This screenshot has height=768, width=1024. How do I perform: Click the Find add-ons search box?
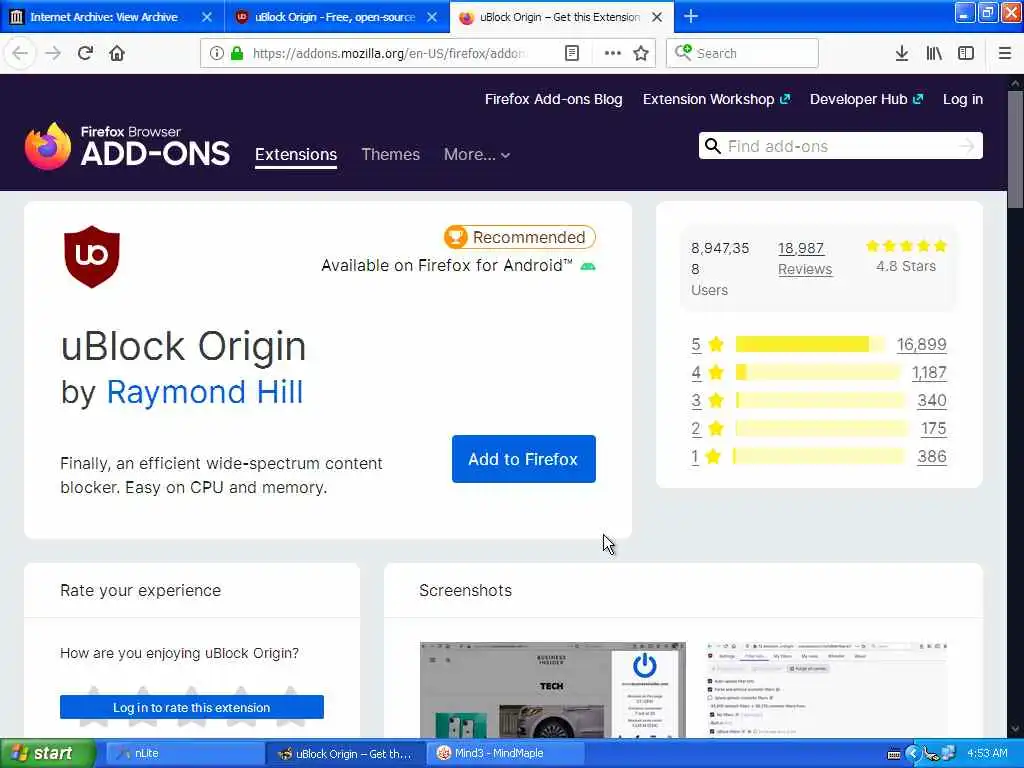[840, 146]
